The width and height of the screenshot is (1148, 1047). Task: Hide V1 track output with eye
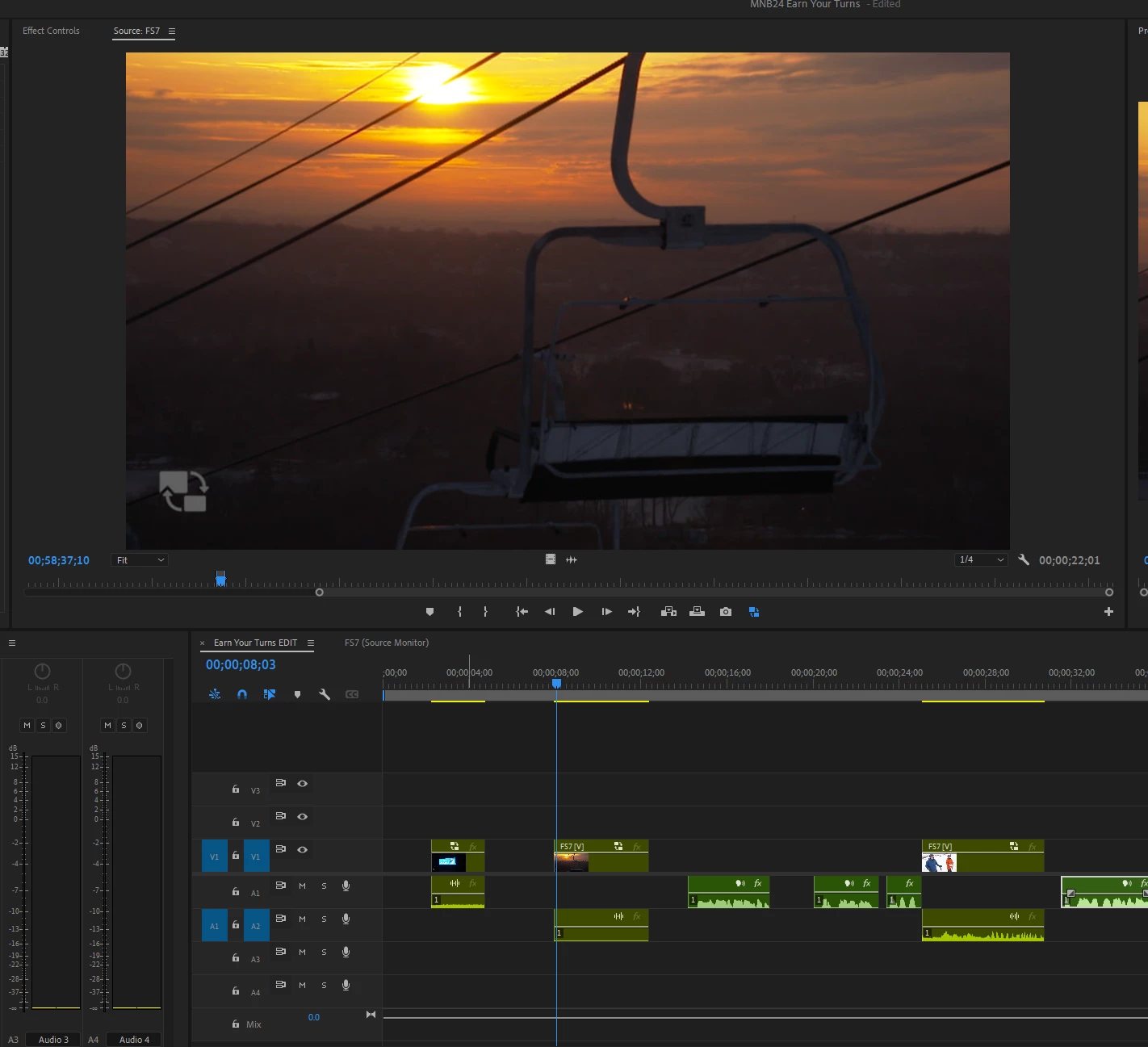[x=303, y=849]
